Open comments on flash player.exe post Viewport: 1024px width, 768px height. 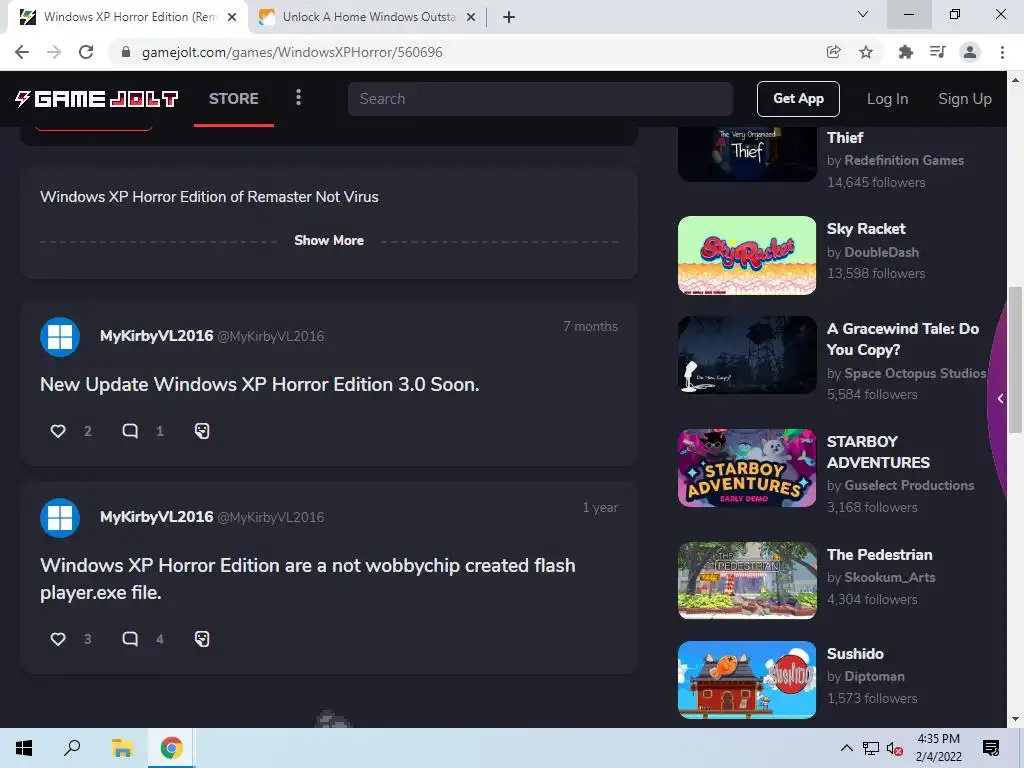click(x=130, y=639)
